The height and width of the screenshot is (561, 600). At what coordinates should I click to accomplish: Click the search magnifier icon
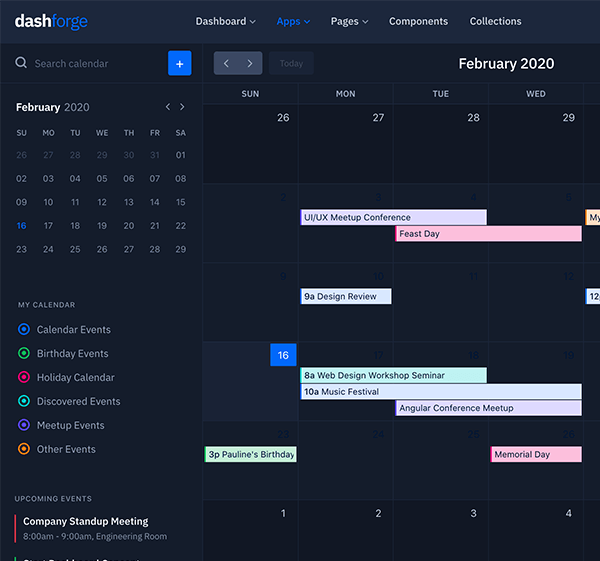point(21,63)
